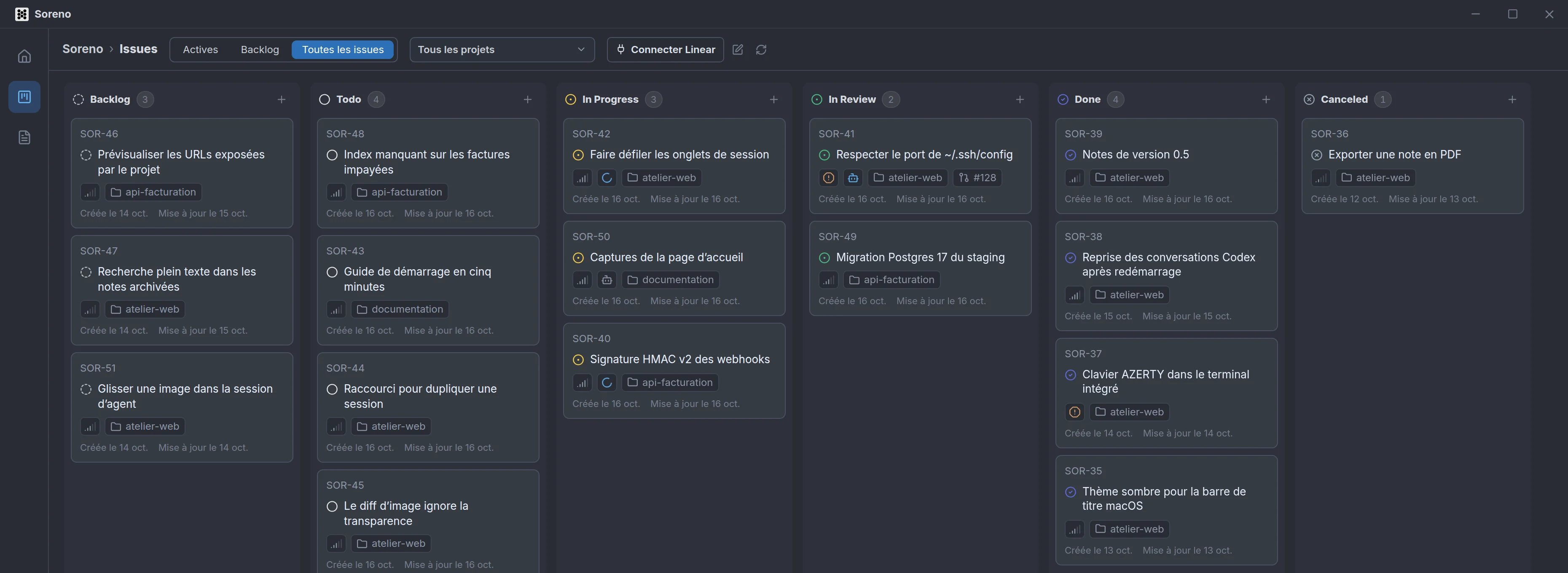Screen dimensions: 1568x573
Task: Open card Glisser une image dans la session
Action: (x=182, y=407)
